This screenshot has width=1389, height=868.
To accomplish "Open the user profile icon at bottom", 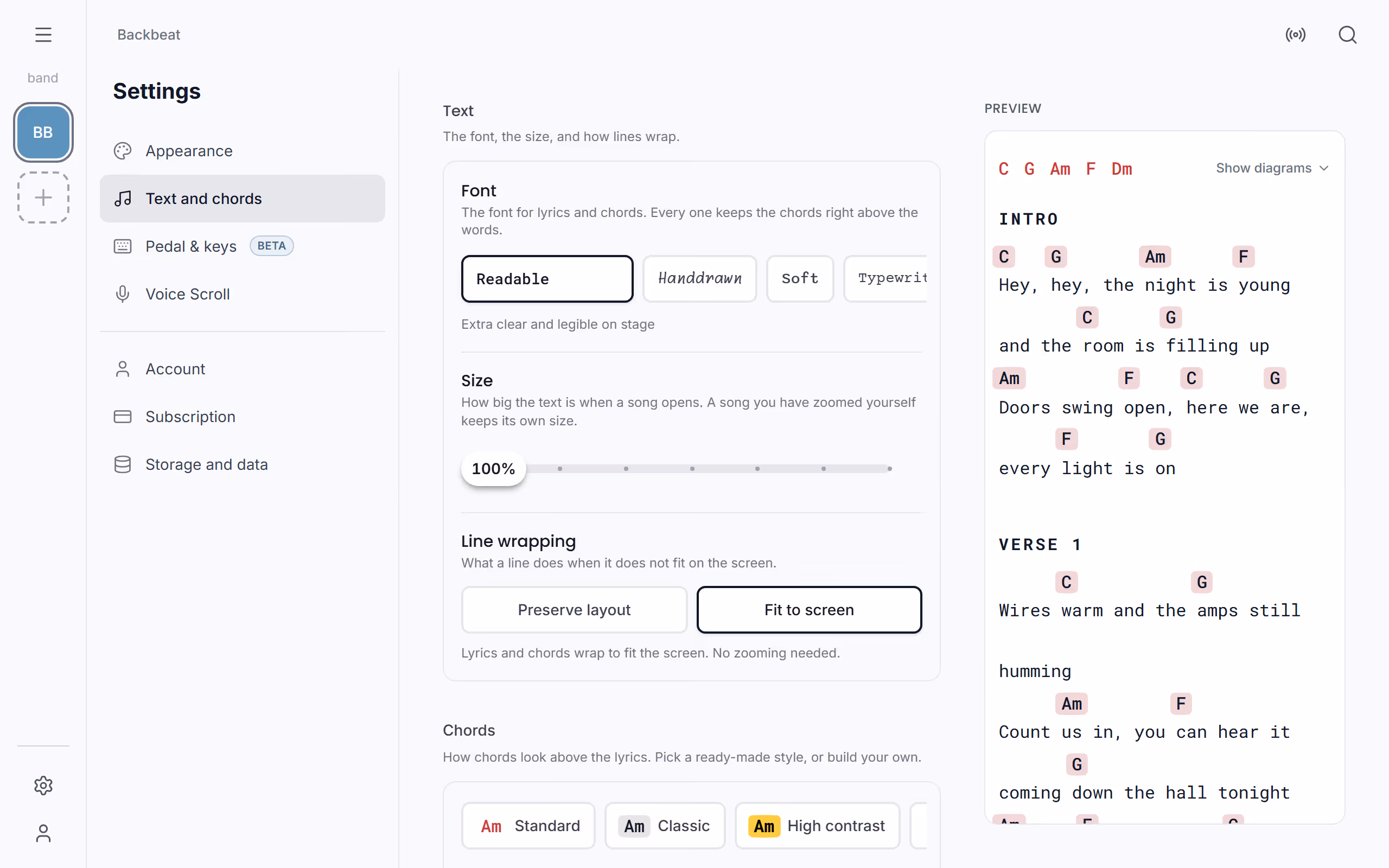I will click(x=43, y=834).
